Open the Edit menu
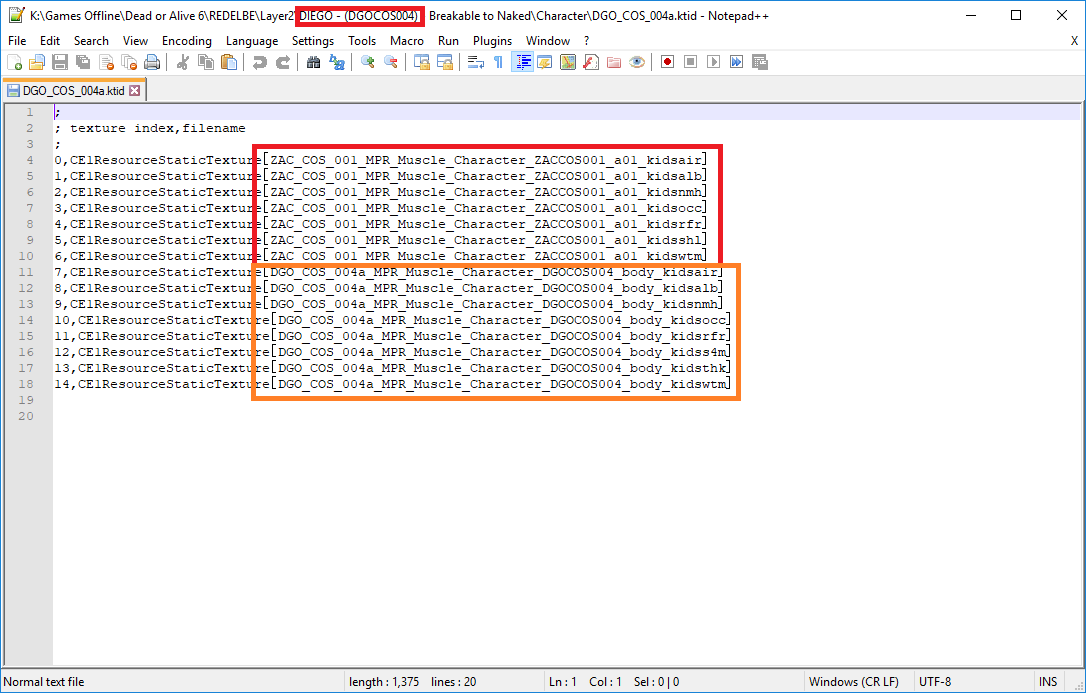The image size is (1086, 693). point(50,41)
